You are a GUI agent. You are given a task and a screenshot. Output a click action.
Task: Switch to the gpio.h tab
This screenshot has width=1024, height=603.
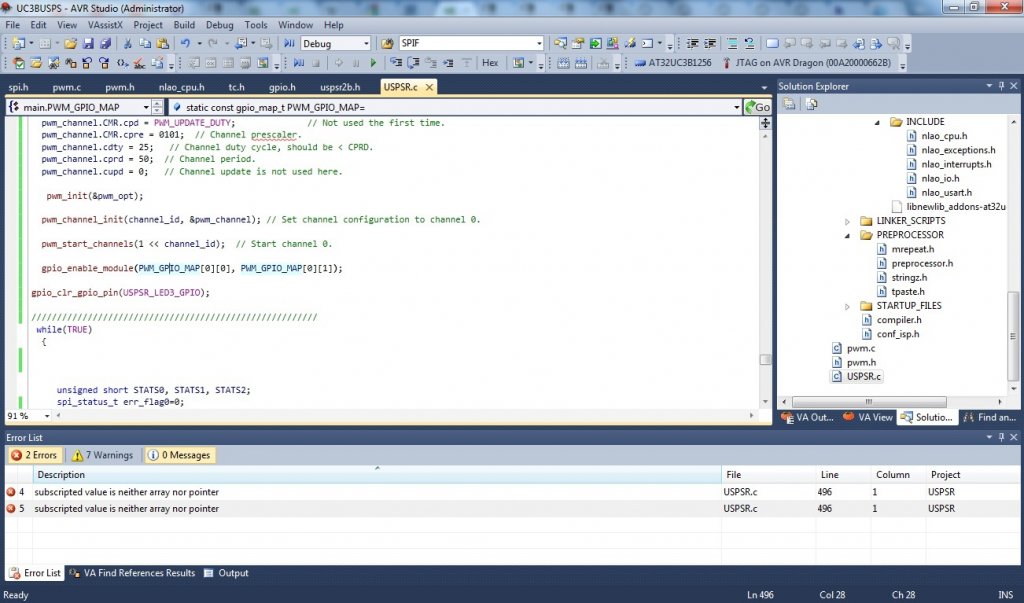point(282,87)
